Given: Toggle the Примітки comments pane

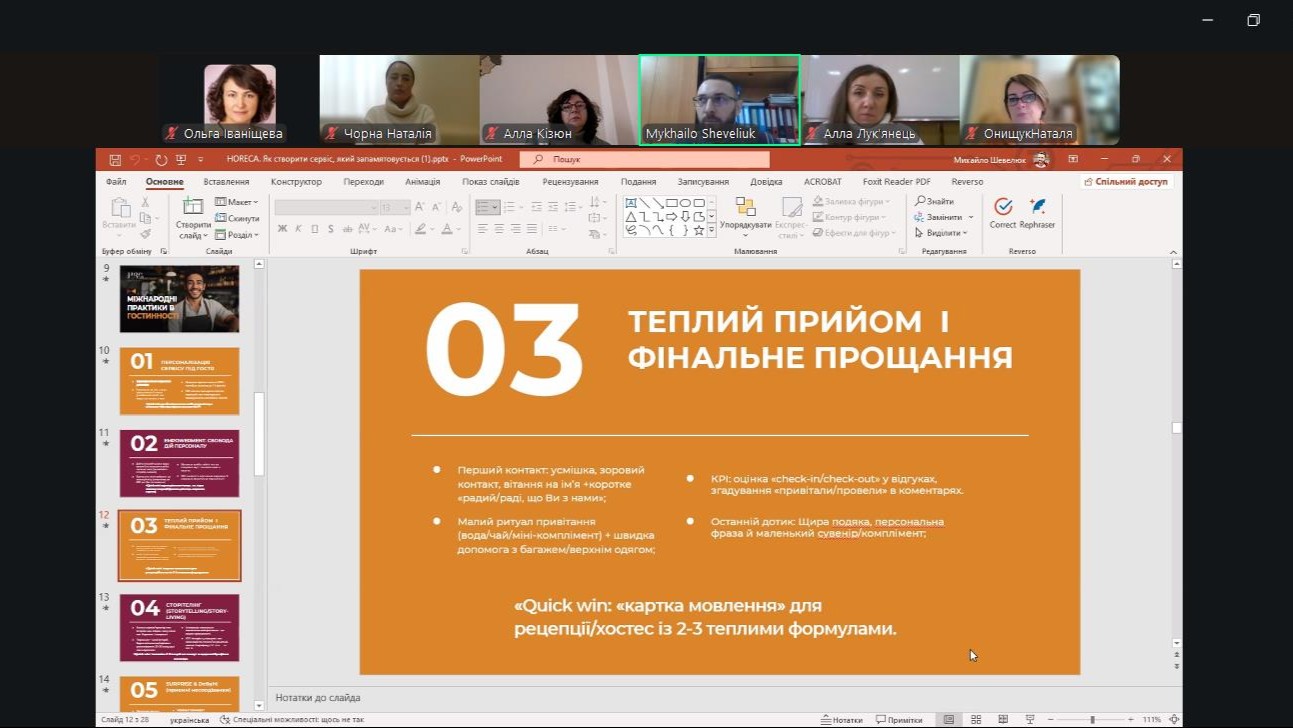Looking at the screenshot, I should [899, 720].
